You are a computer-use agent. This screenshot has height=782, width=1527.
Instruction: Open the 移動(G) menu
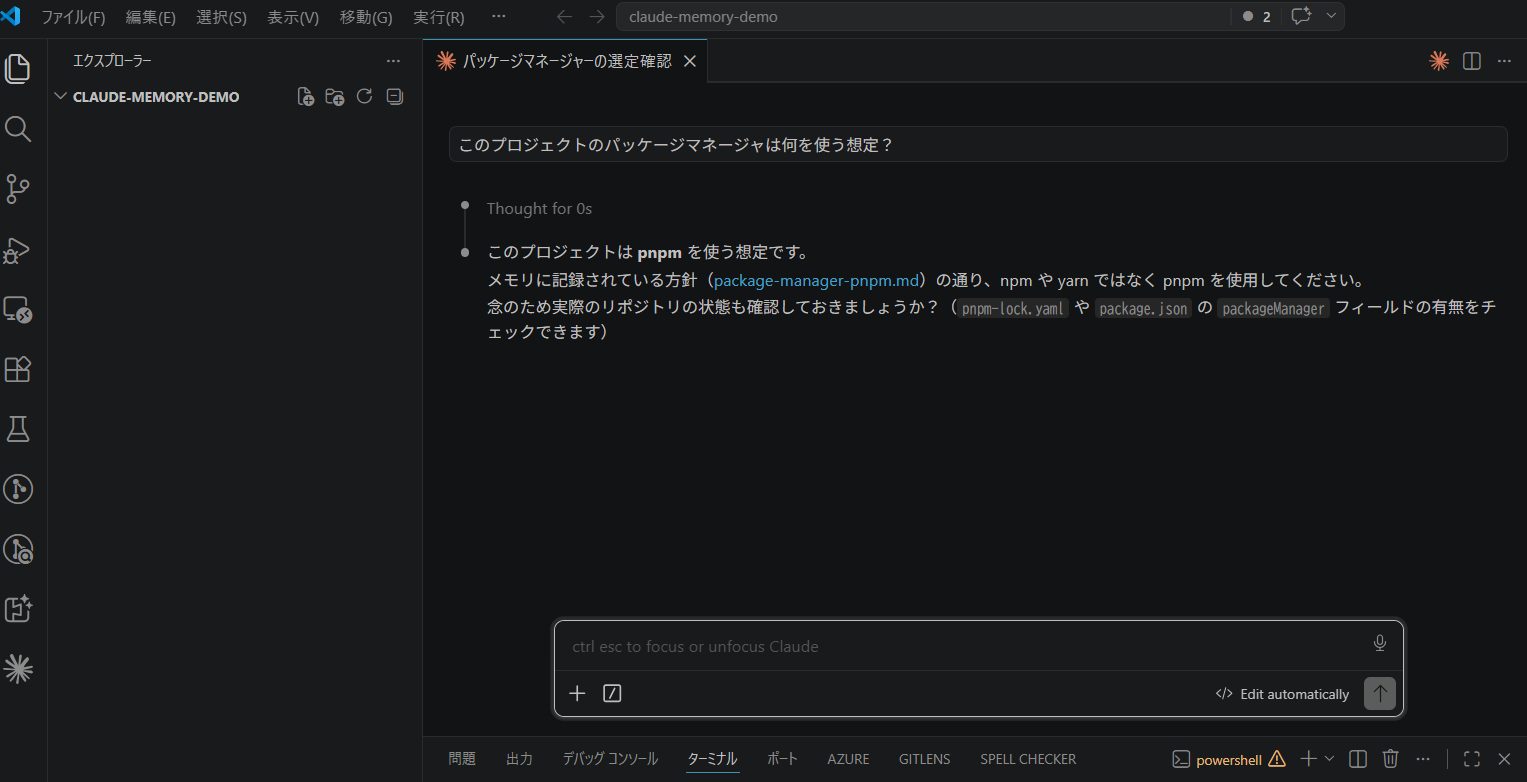[366, 17]
